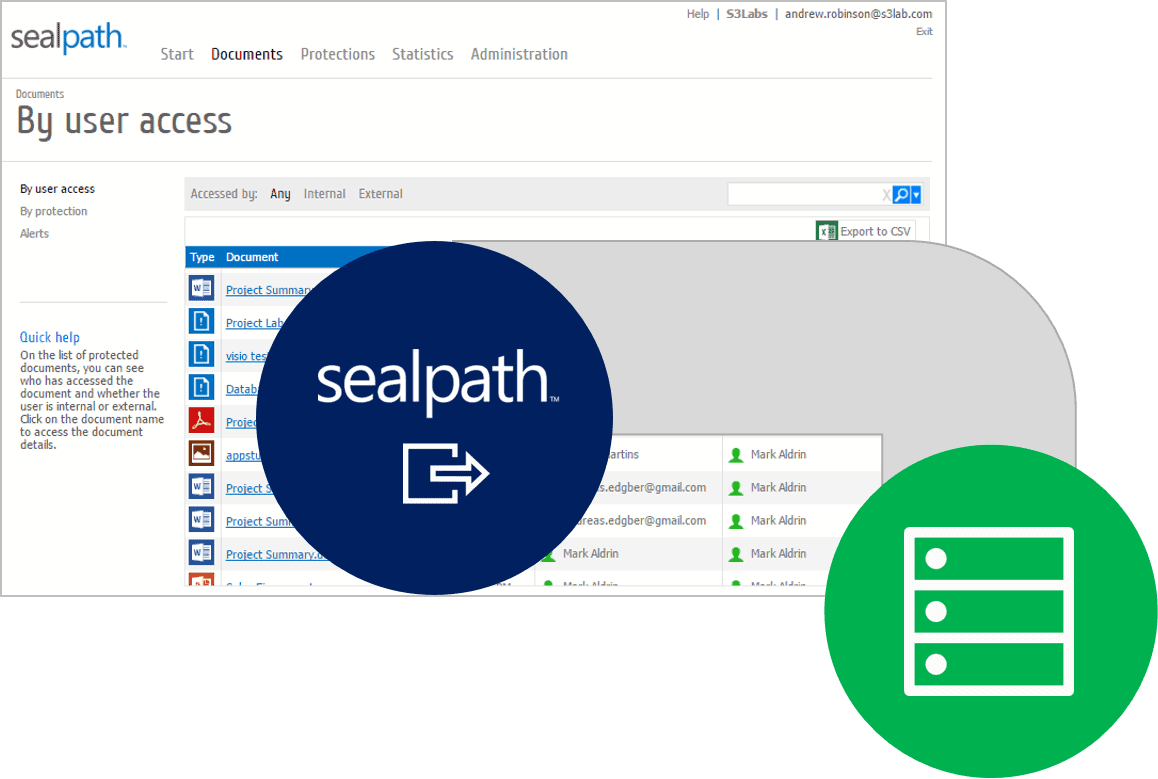The height and width of the screenshot is (779, 1158).
Task: Select By protection in sidebar
Action: click(54, 211)
